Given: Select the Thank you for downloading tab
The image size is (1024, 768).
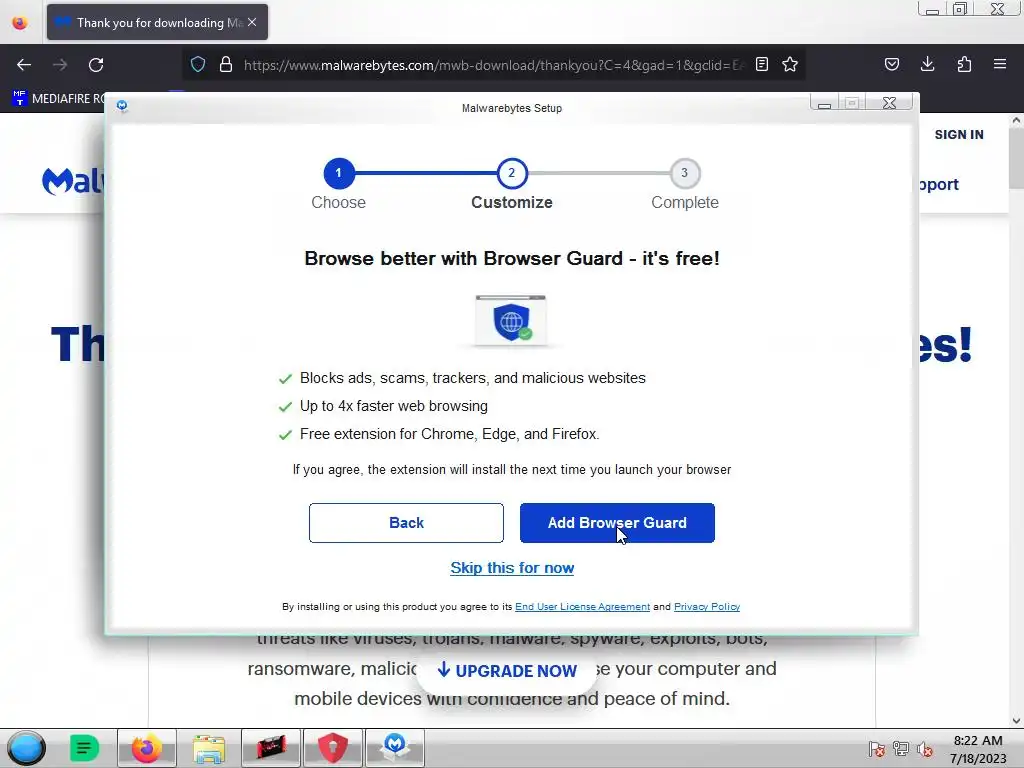Looking at the screenshot, I should (157, 22).
